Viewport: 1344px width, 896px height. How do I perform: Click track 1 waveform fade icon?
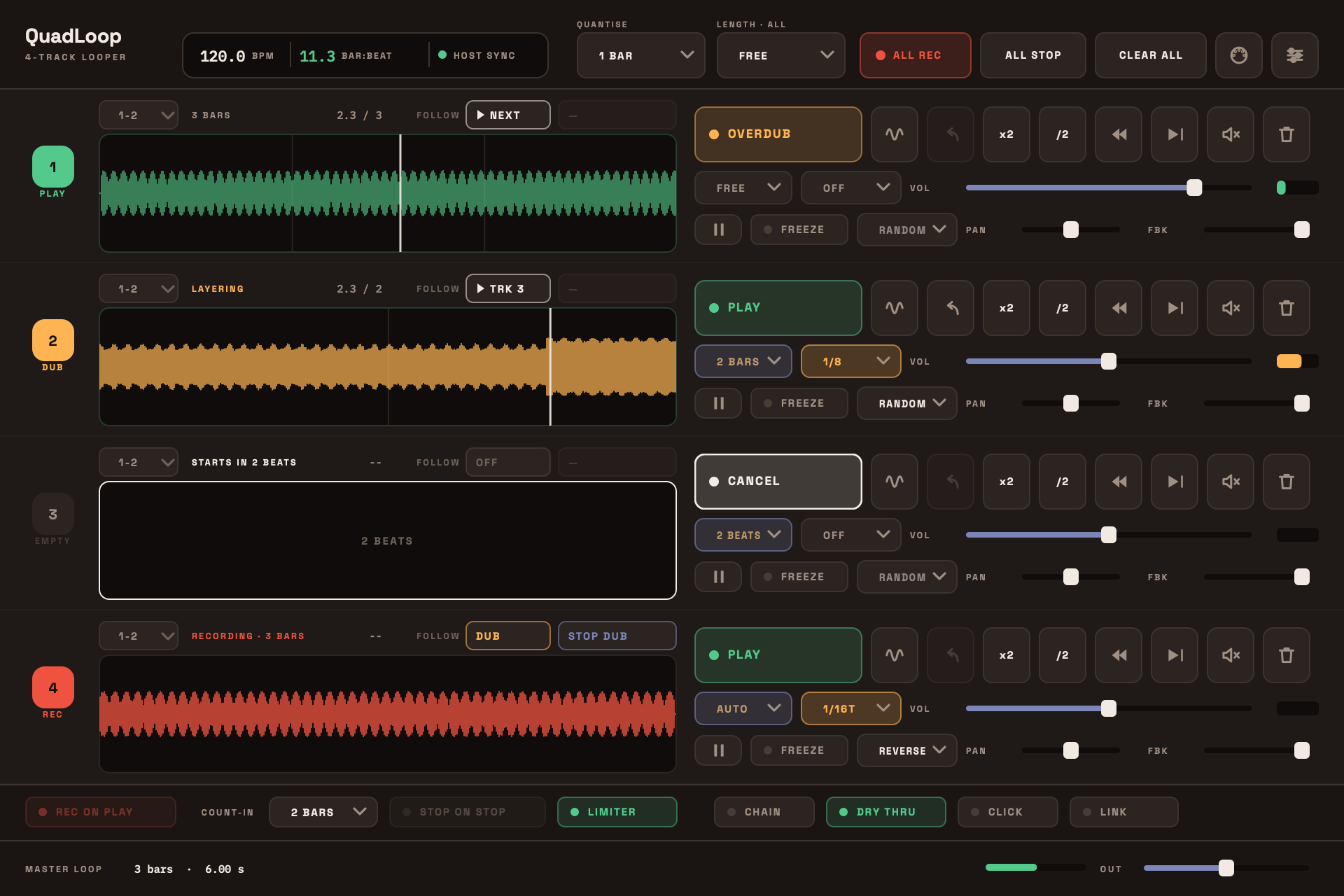[x=894, y=134]
